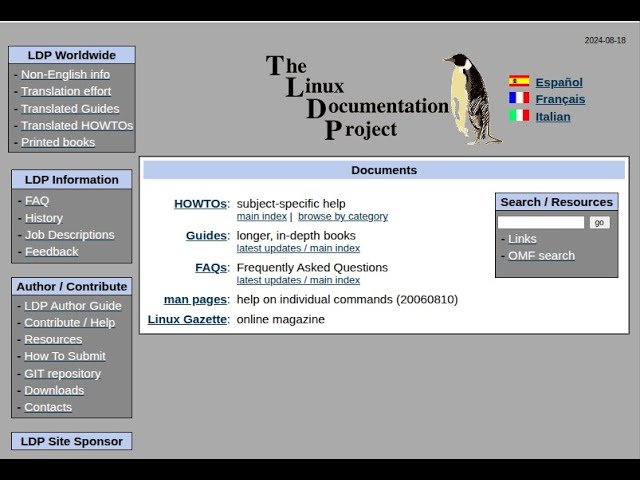This screenshot has width=640, height=480.
Task: Click the LDP Information section header
Action: [x=72, y=180]
